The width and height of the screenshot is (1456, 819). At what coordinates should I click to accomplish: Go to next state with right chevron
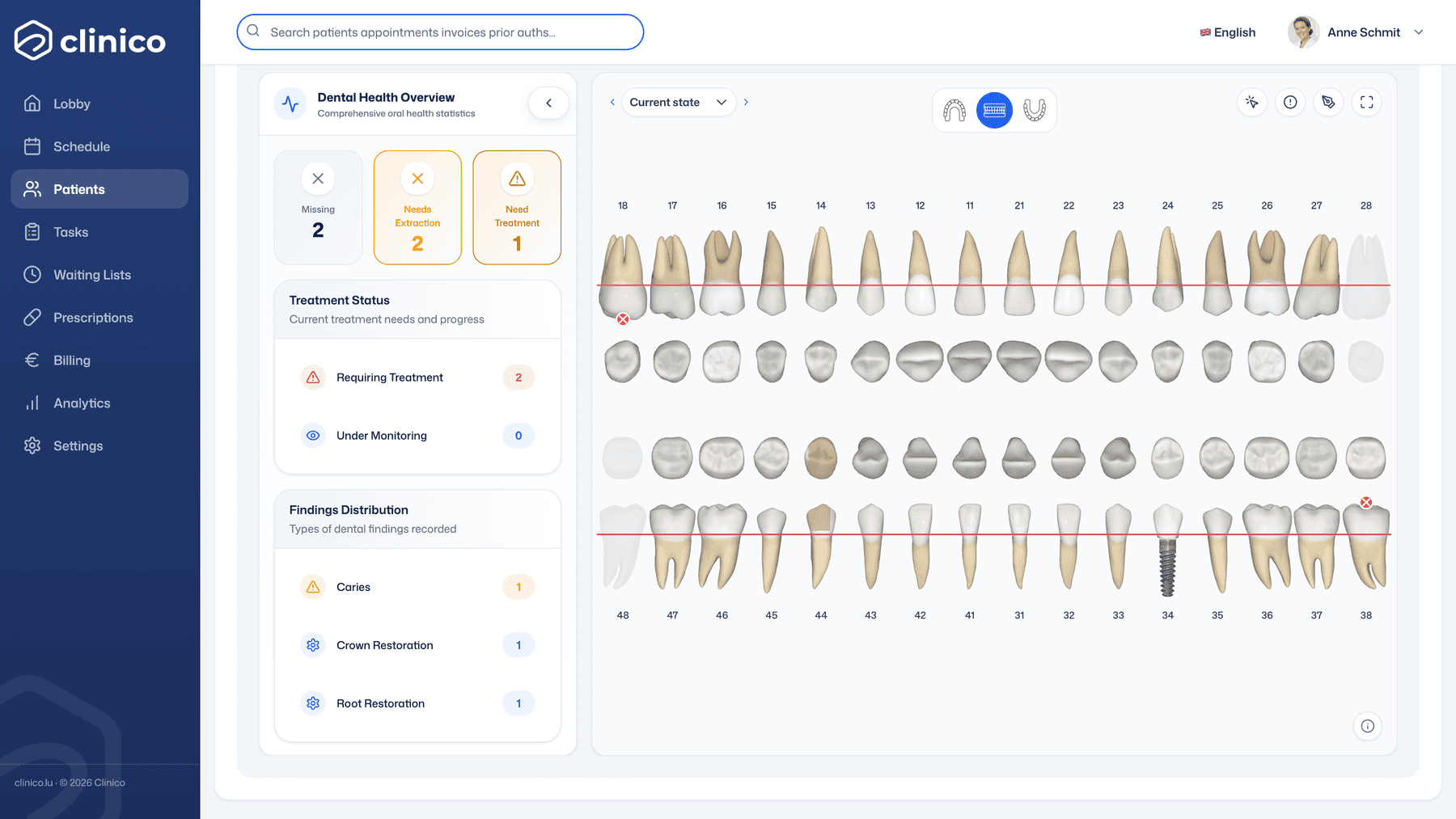746,103
